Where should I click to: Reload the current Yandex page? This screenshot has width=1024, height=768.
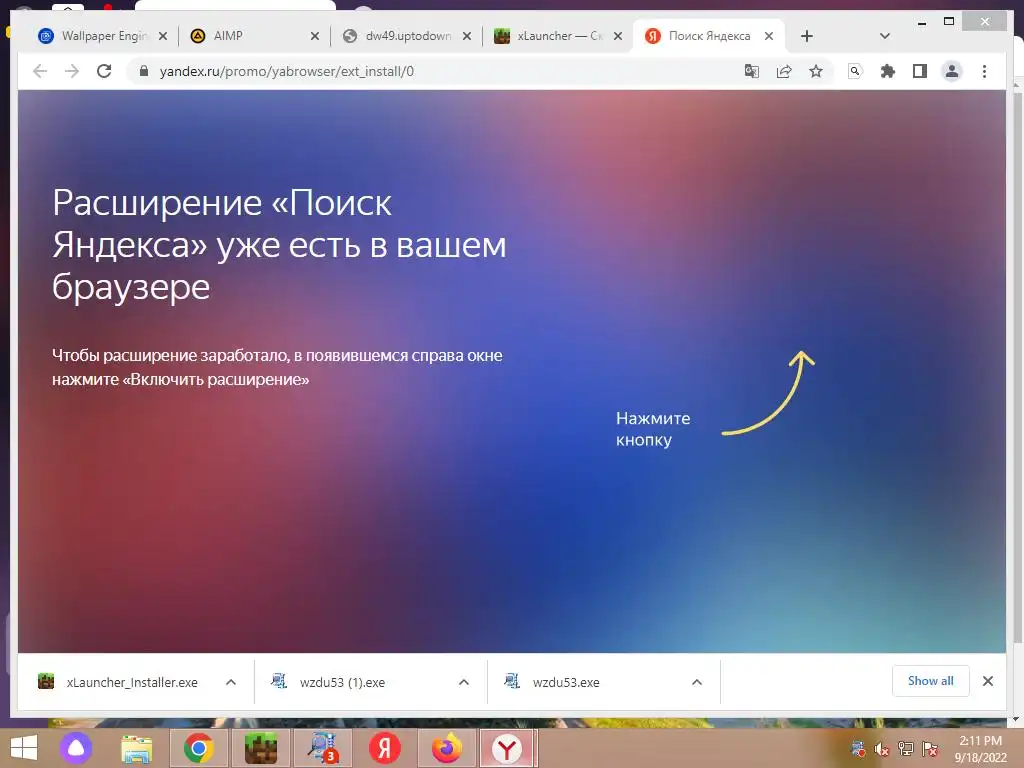pyautogui.click(x=104, y=71)
